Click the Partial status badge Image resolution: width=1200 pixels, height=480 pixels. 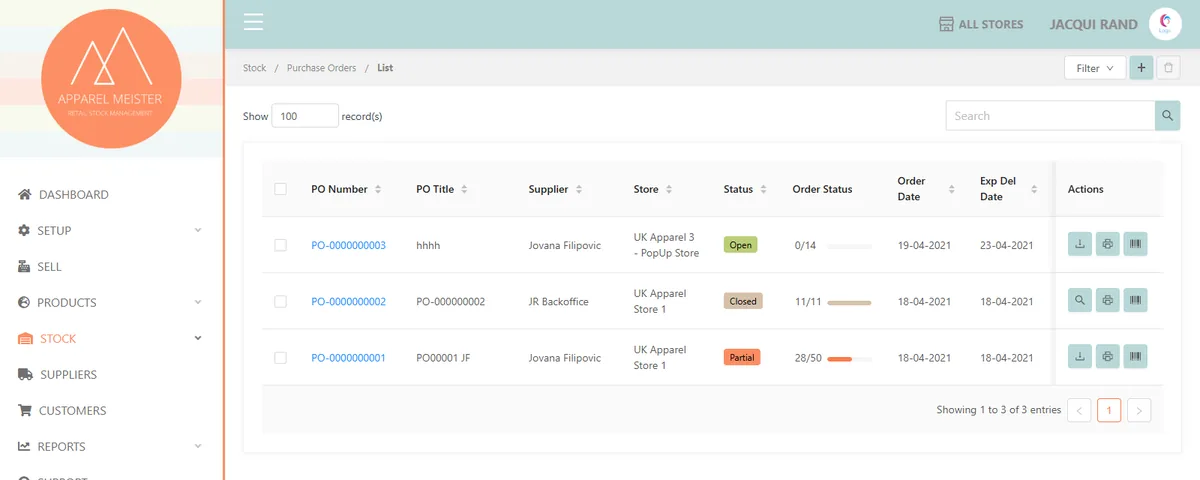point(742,357)
